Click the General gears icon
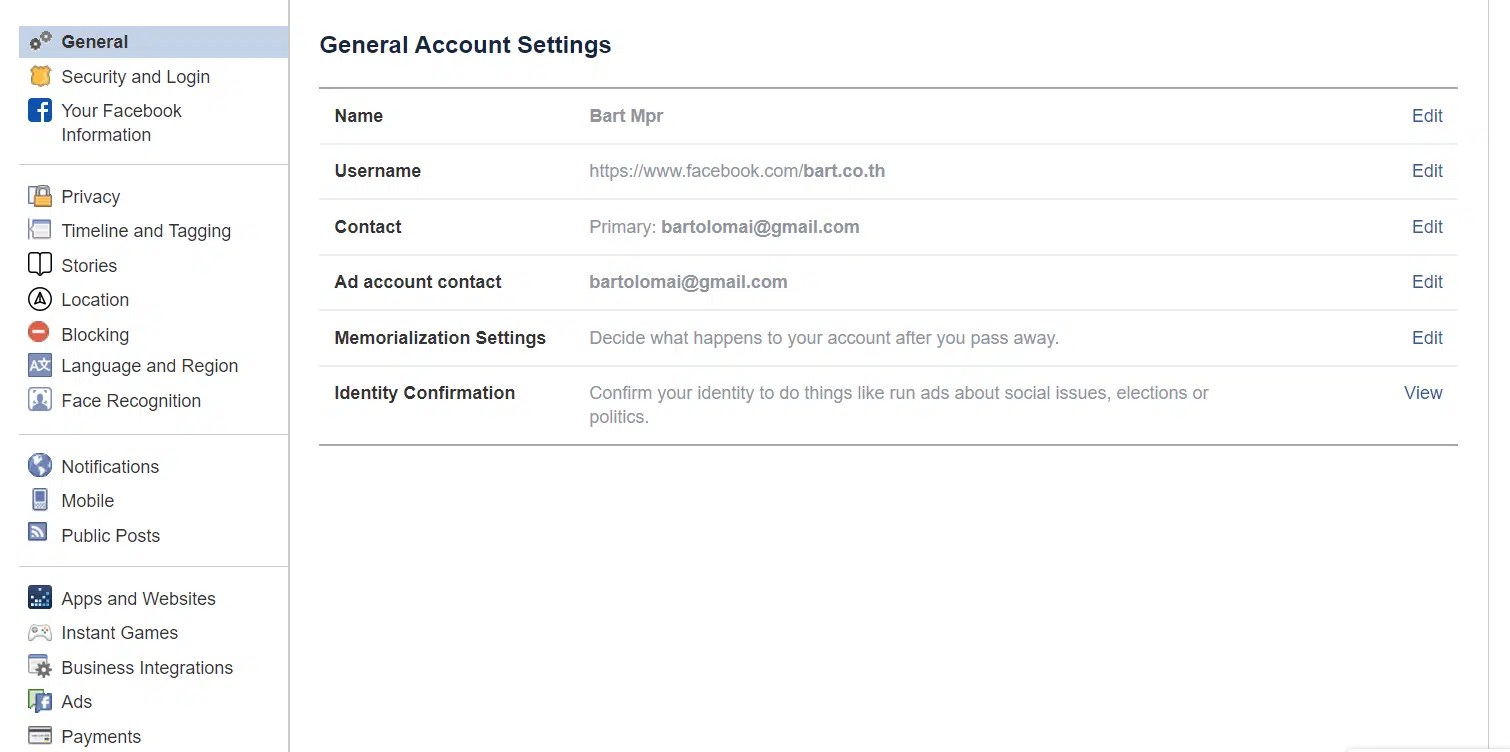The width and height of the screenshot is (1510, 752). pos(40,42)
